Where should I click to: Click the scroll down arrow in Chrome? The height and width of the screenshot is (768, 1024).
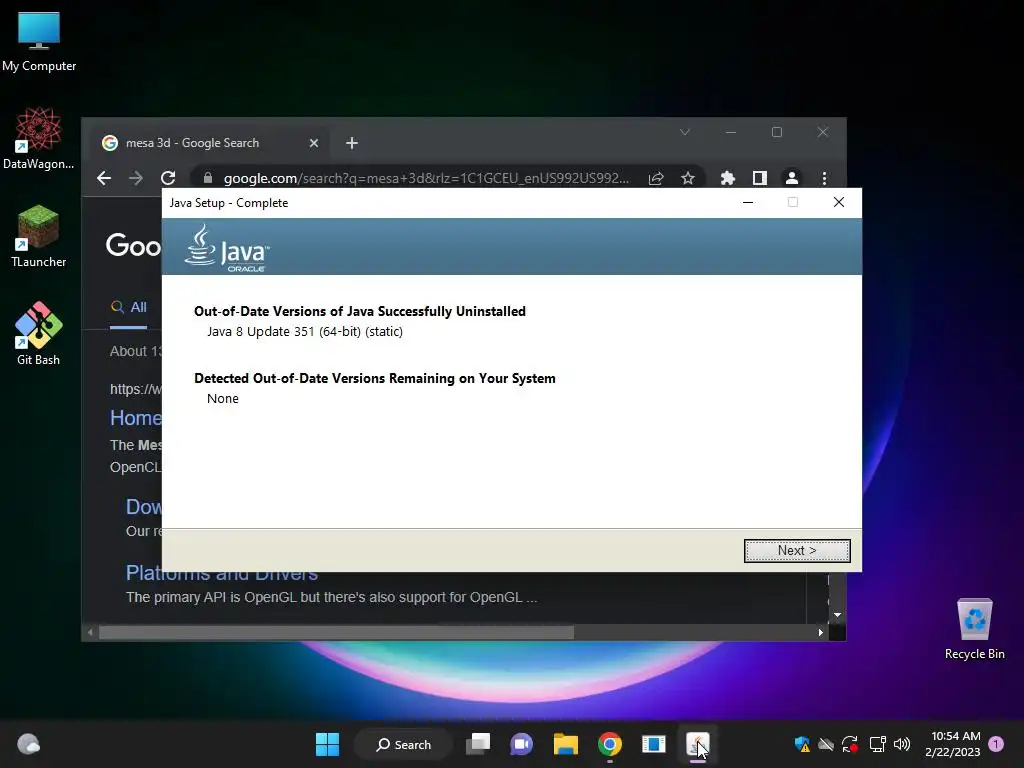click(x=837, y=615)
